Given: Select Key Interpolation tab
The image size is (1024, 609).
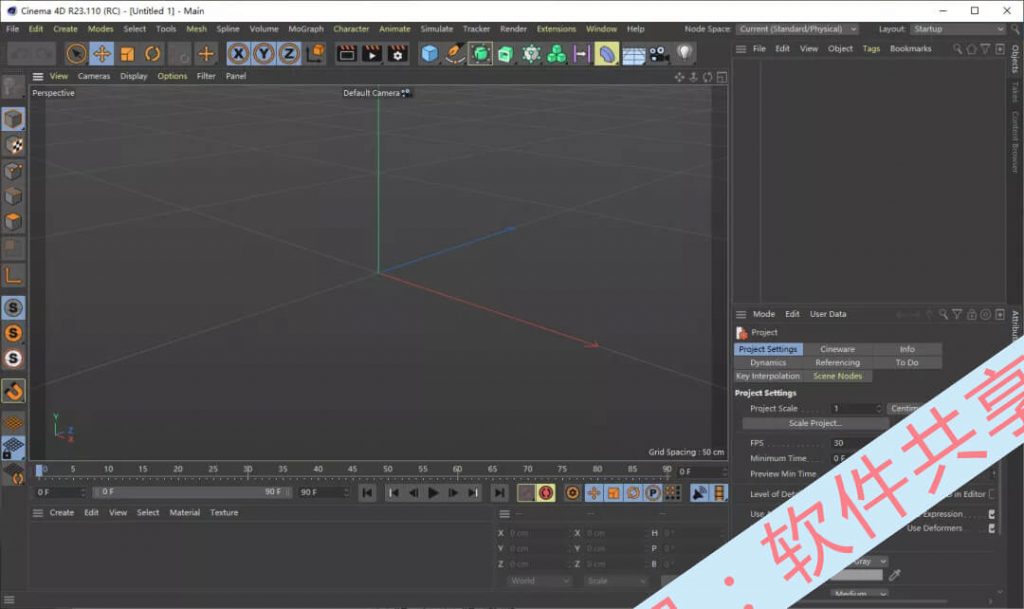Looking at the screenshot, I should pos(768,376).
